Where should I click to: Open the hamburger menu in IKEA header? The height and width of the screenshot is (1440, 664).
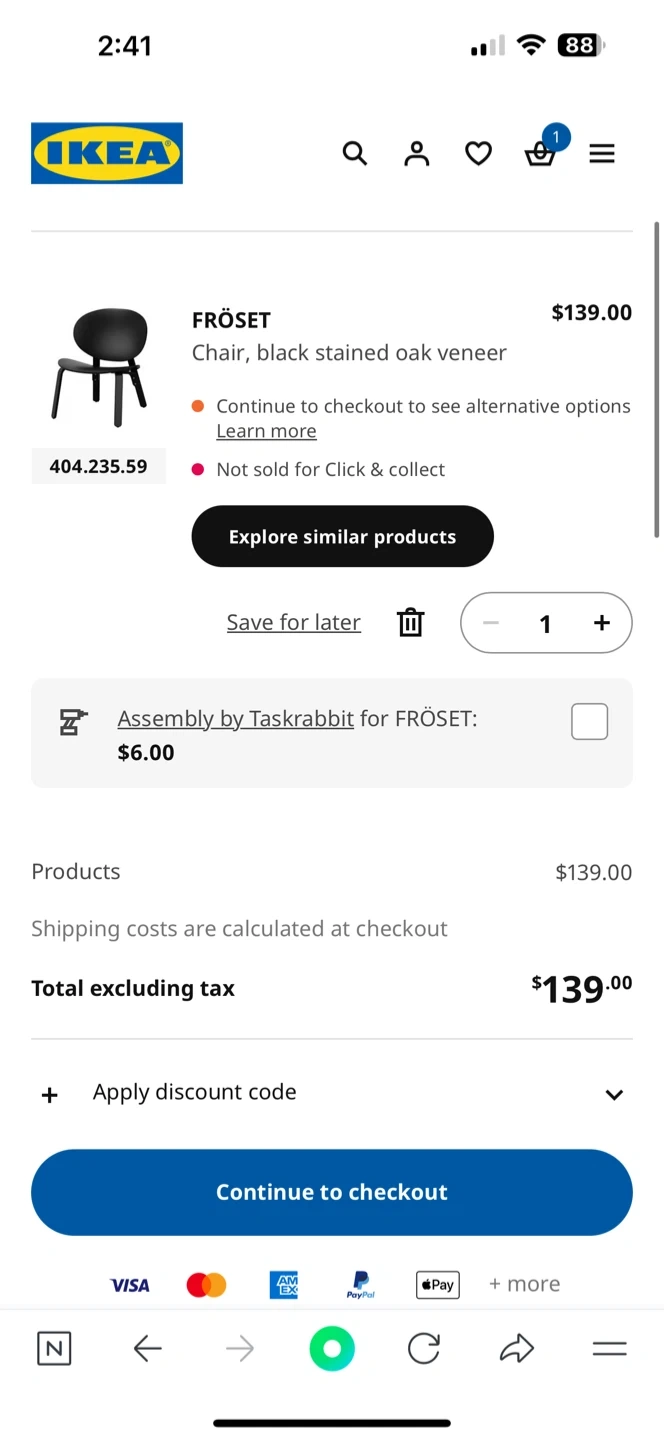point(602,153)
